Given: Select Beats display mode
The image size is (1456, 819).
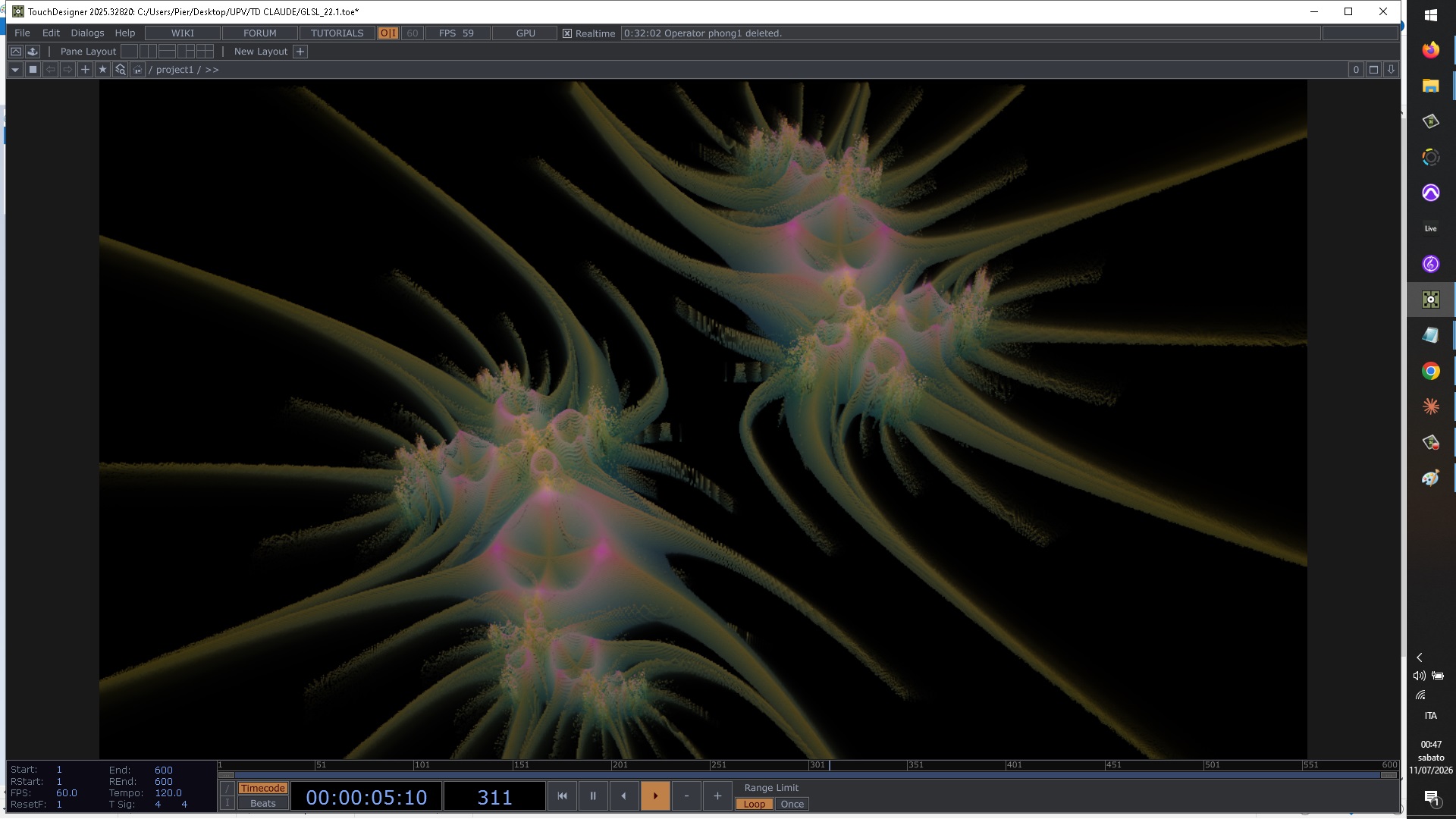Looking at the screenshot, I should click(262, 804).
